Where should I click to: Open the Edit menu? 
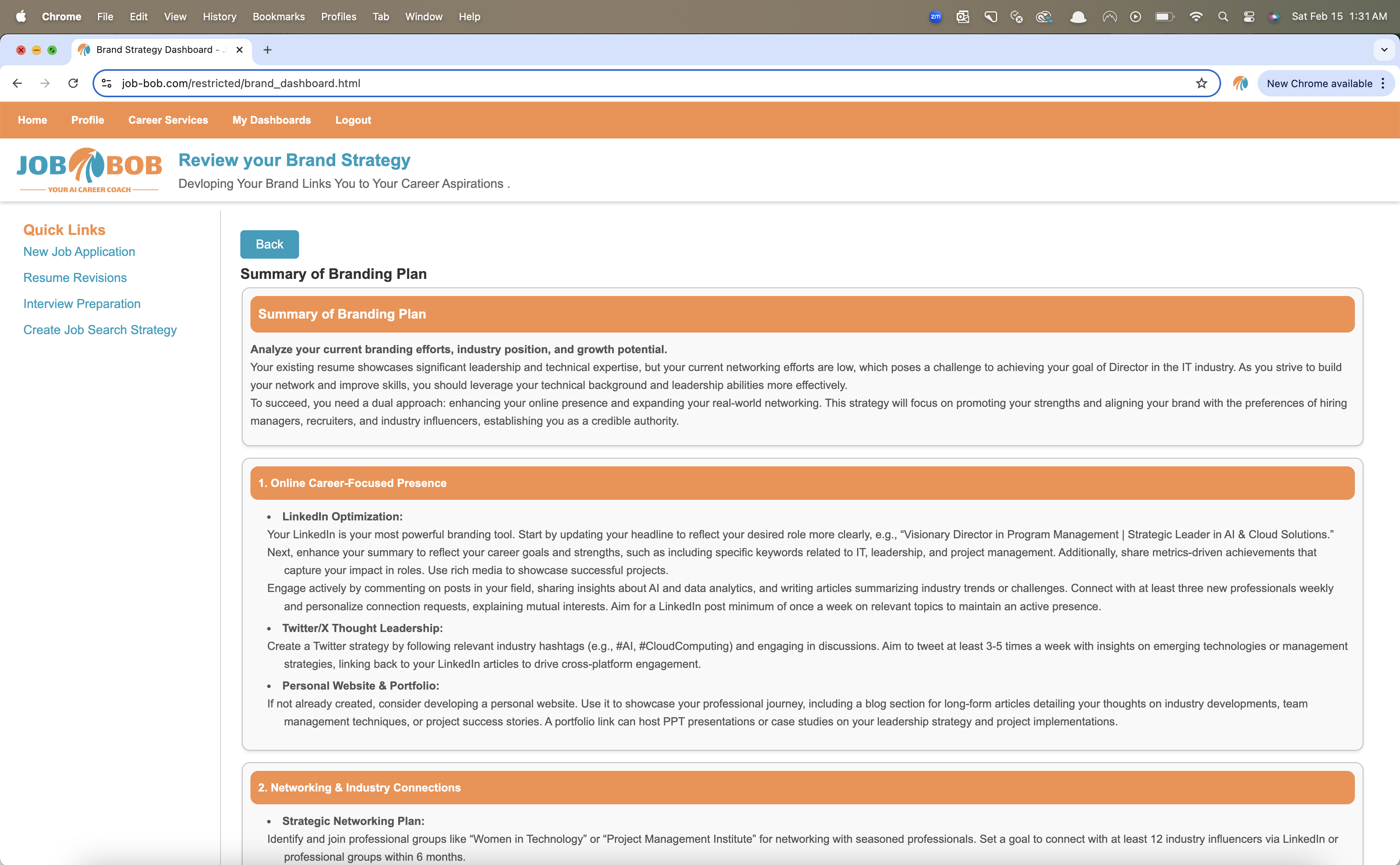(138, 17)
